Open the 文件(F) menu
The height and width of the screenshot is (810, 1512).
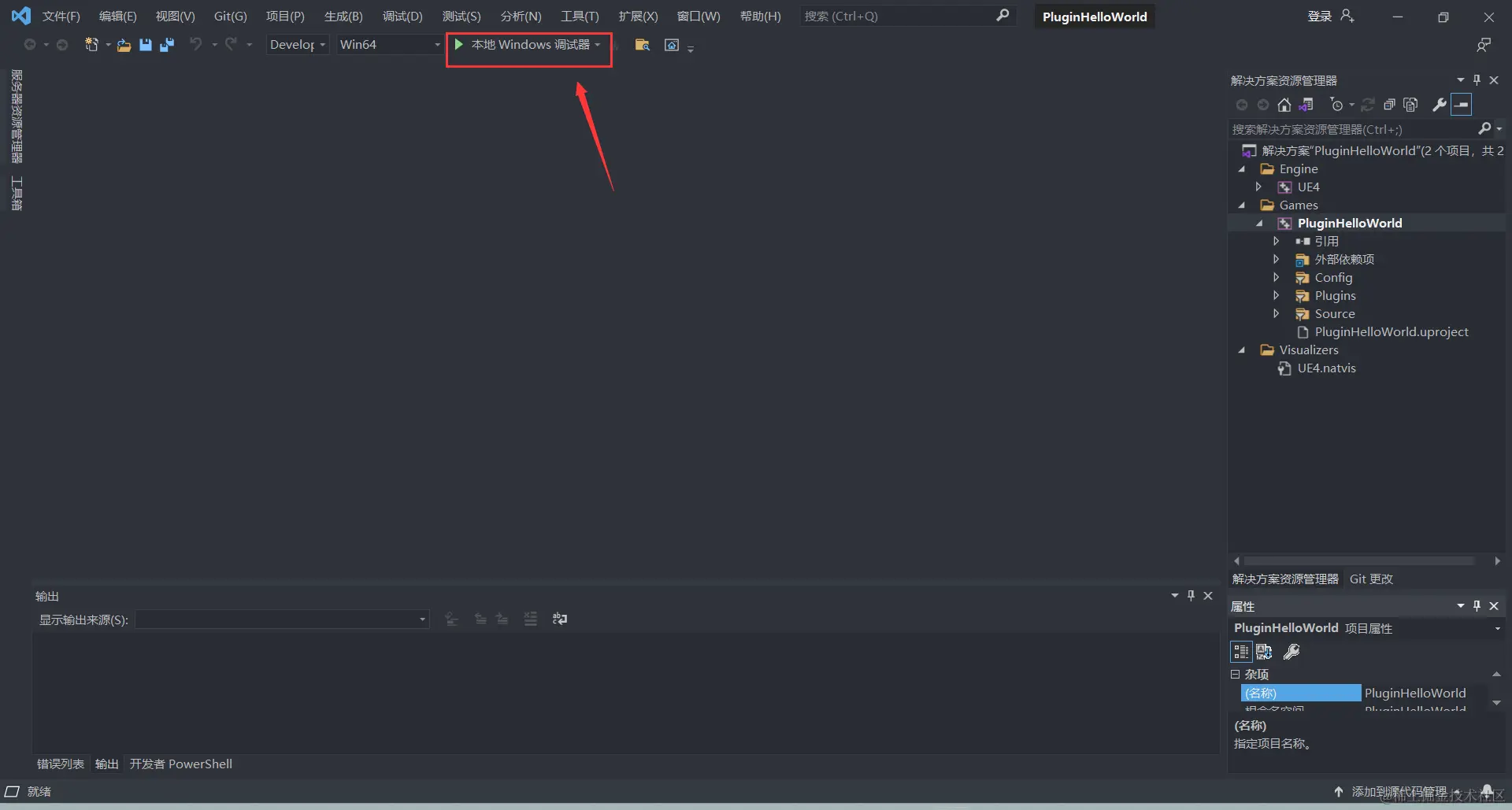click(x=61, y=17)
